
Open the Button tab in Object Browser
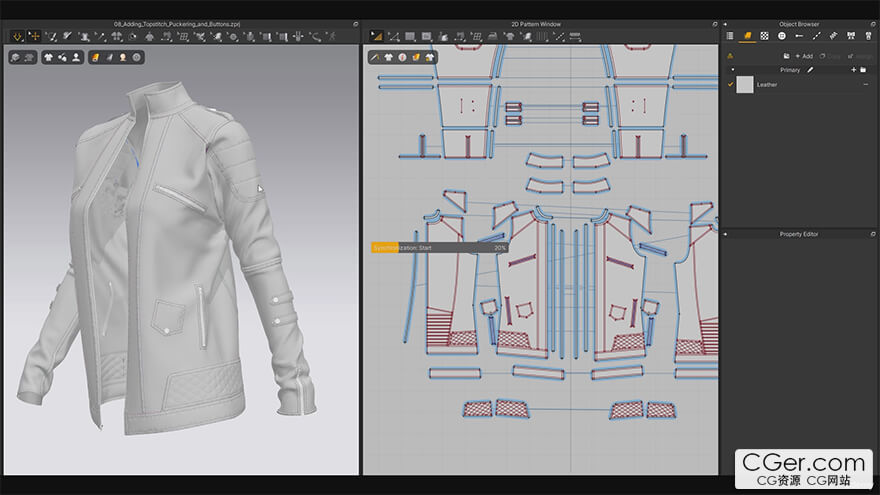click(x=782, y=35)
